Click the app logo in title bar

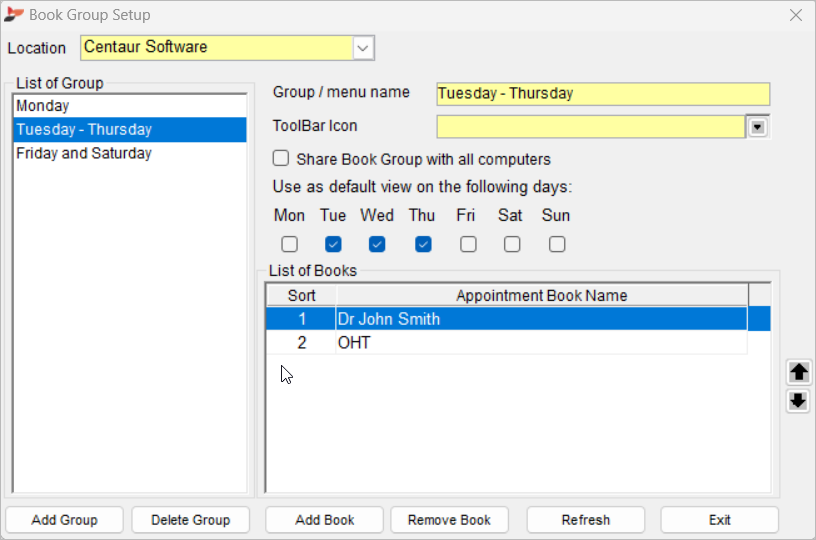pyautogui.click(x=13, y=15)
